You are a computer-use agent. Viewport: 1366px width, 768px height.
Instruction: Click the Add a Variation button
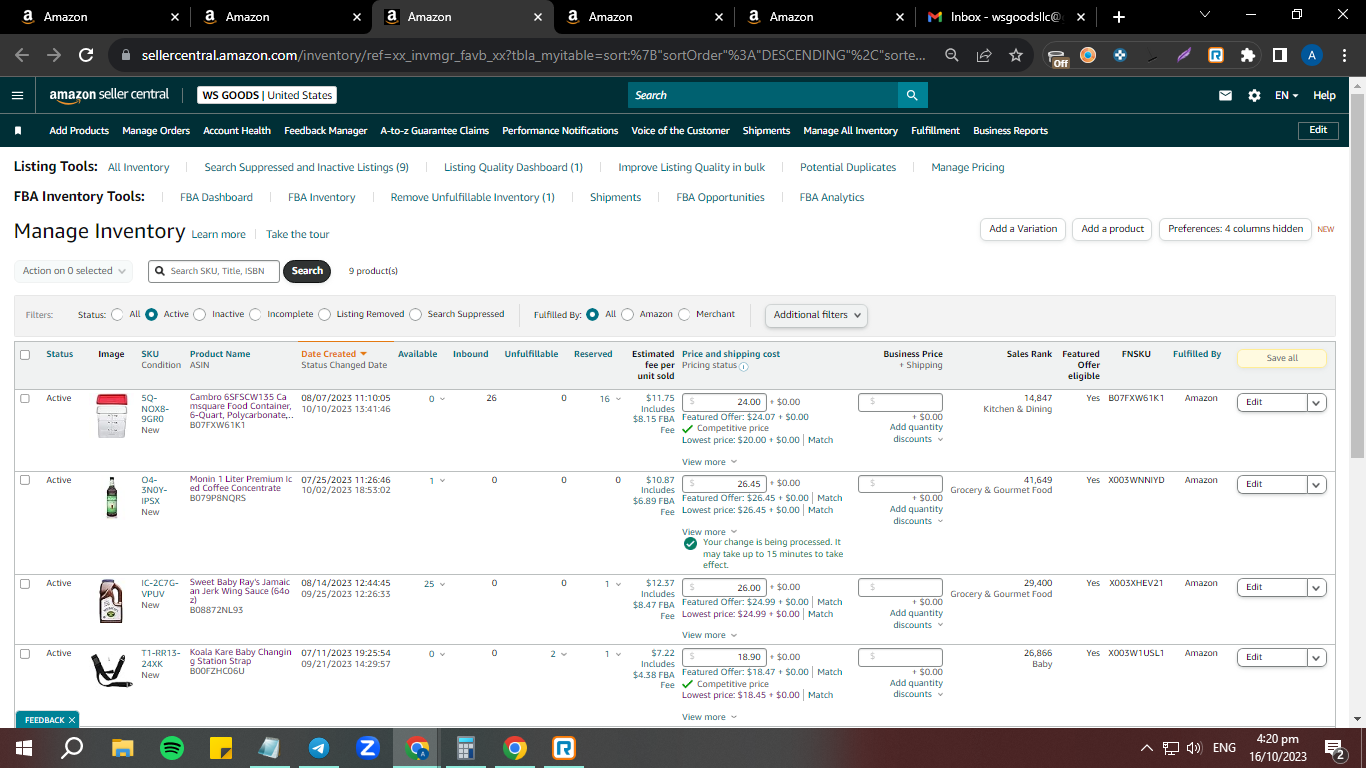coord(1023,229)
